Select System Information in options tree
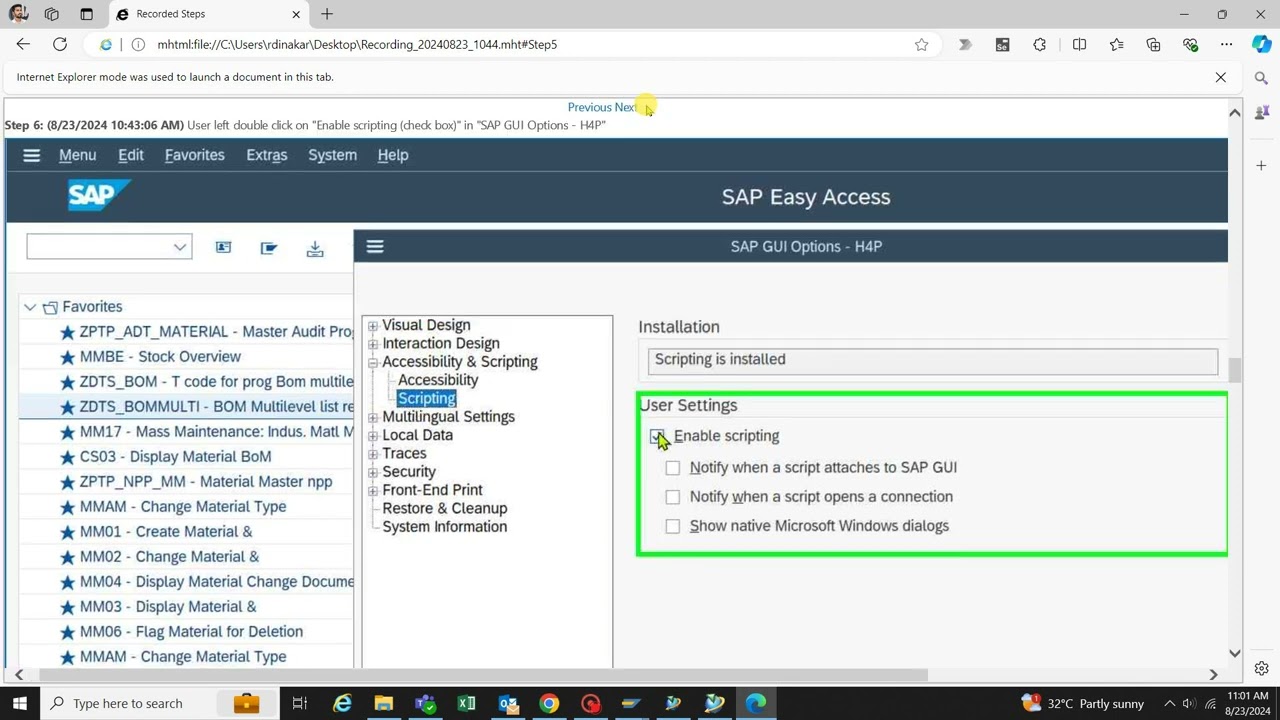 point(444,527)
